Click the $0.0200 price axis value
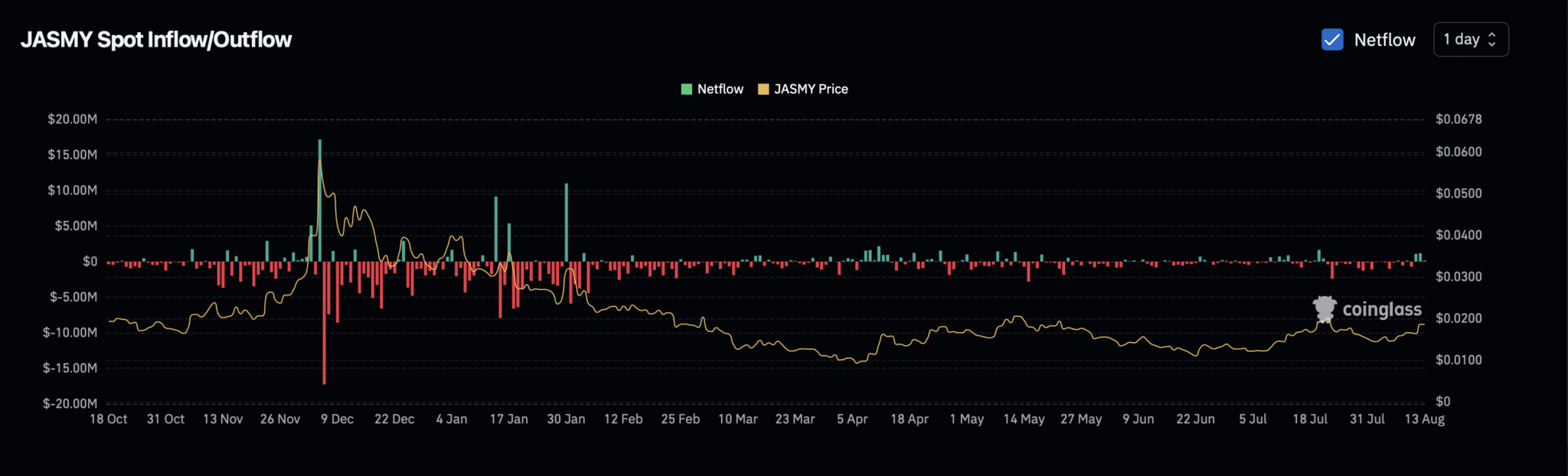 point(1459,318)
